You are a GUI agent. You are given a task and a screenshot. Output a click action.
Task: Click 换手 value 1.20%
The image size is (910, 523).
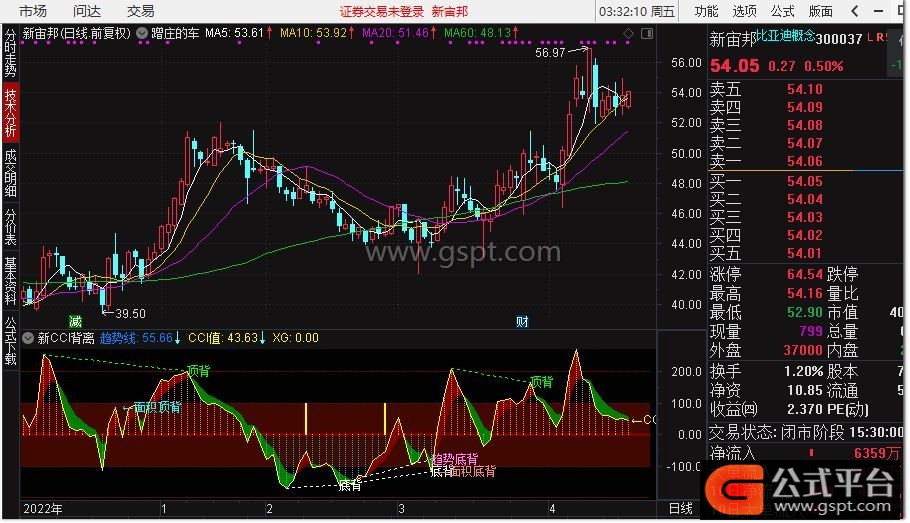[x=804, y=371]
